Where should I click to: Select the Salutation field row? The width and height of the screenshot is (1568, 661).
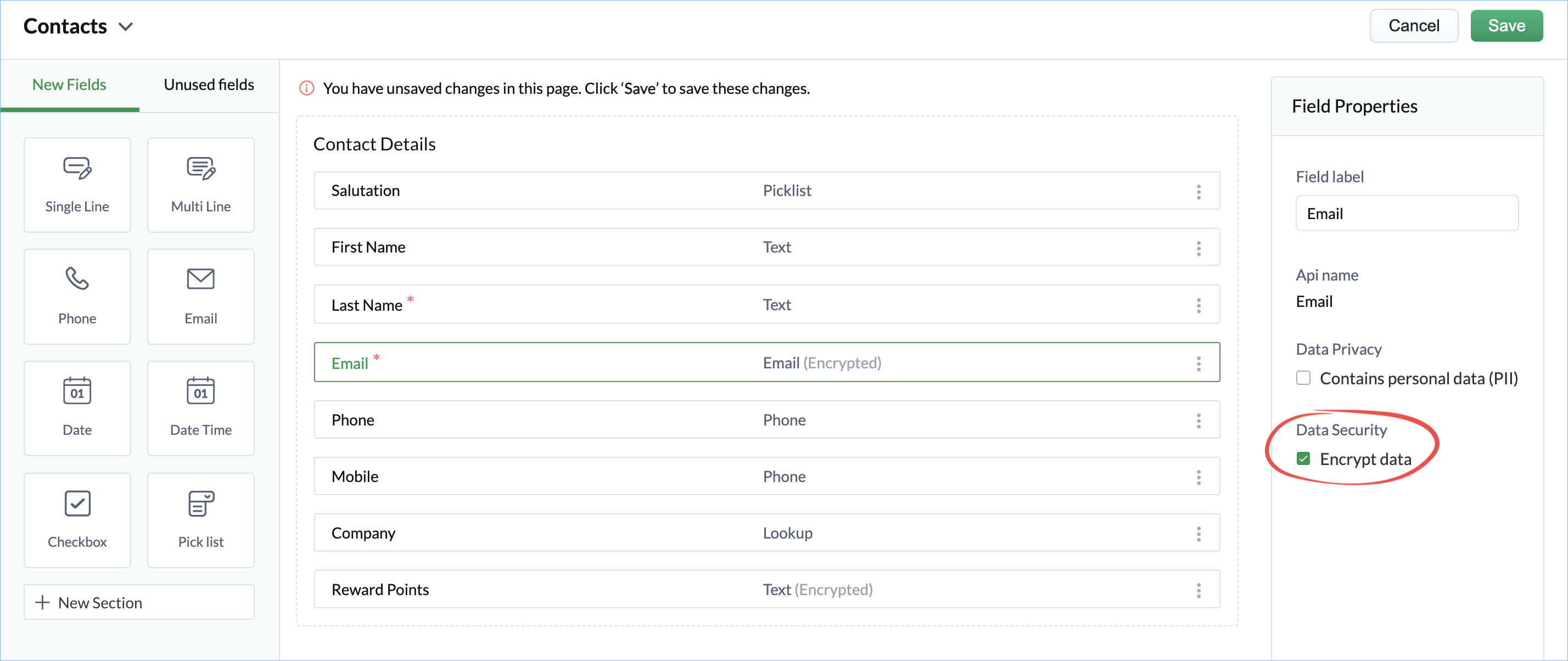tap(767, 191)
